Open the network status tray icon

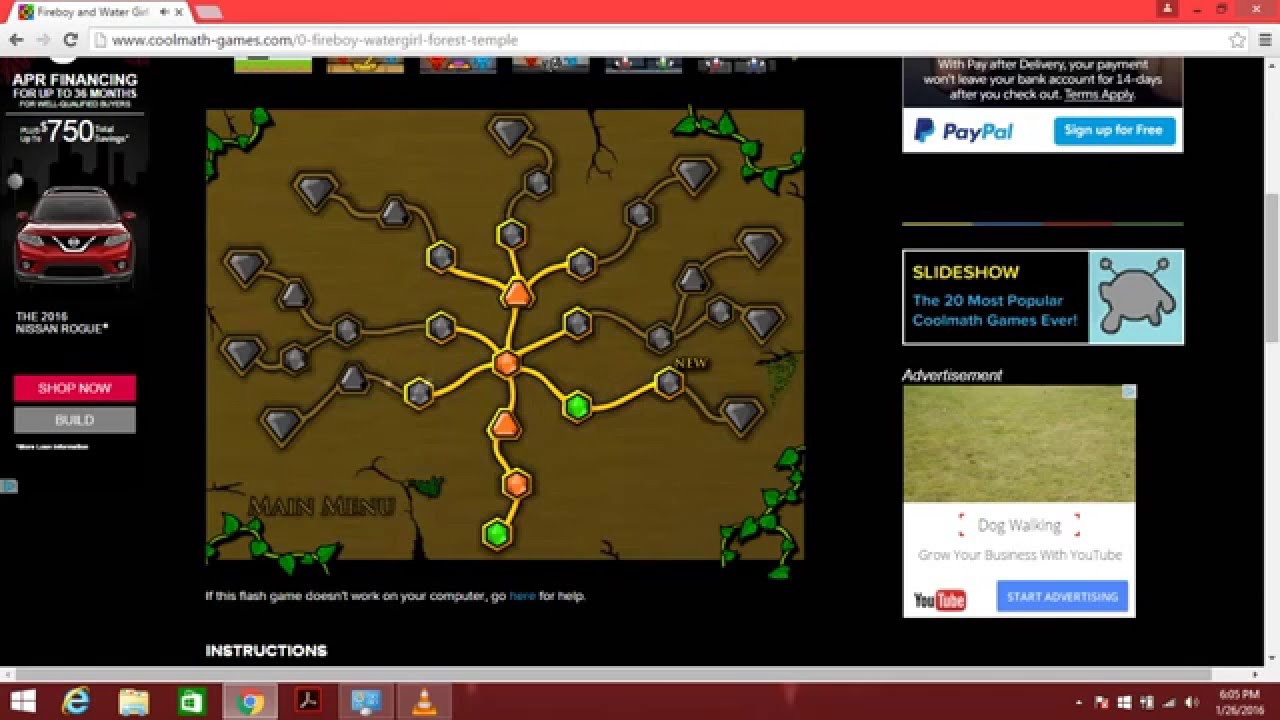point(1168,702)
